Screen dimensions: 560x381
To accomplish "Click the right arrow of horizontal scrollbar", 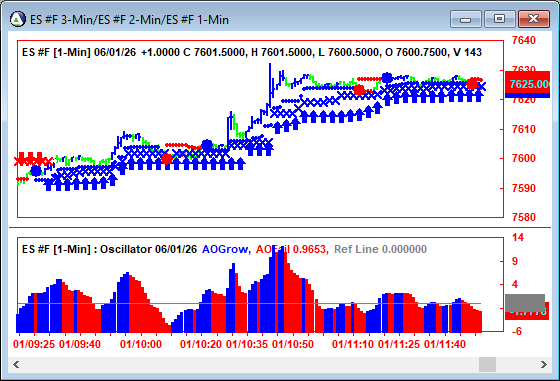I will (544, 365).
